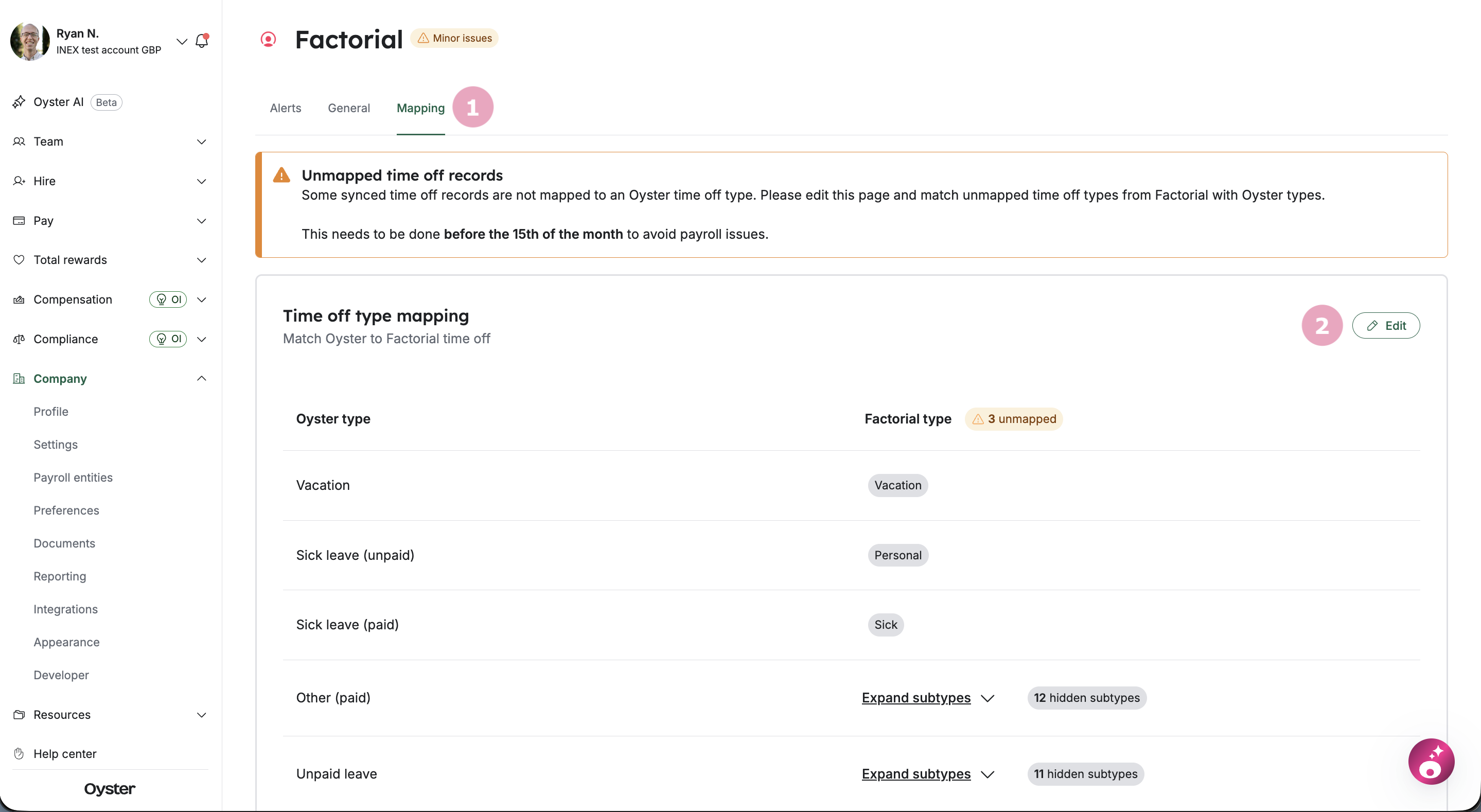This screenshot has height=812, width=1481.
Task: Open Reporting in Company menu
Action: 60,576
